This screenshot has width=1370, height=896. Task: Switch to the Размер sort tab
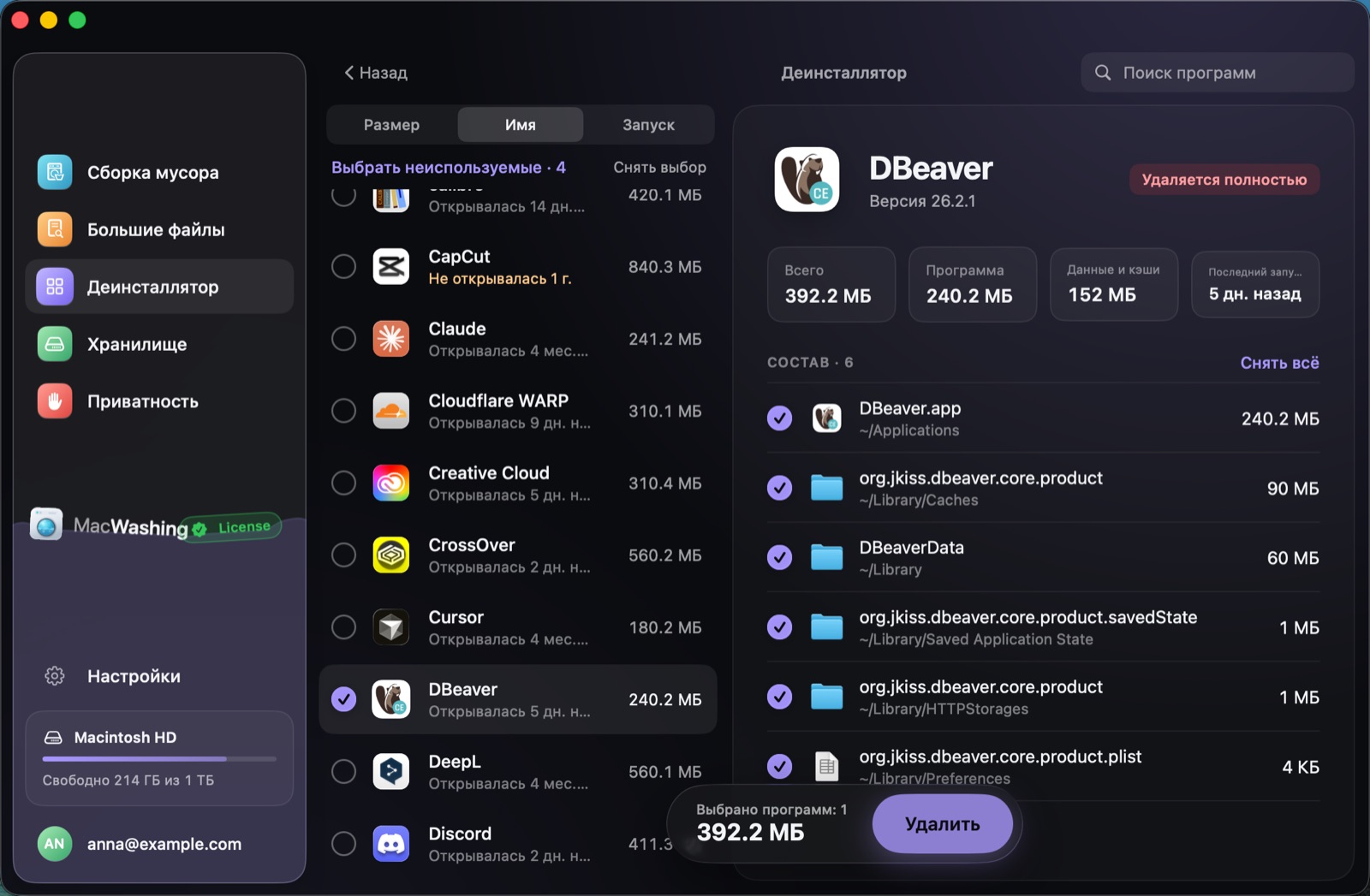(x=391, y=125)
